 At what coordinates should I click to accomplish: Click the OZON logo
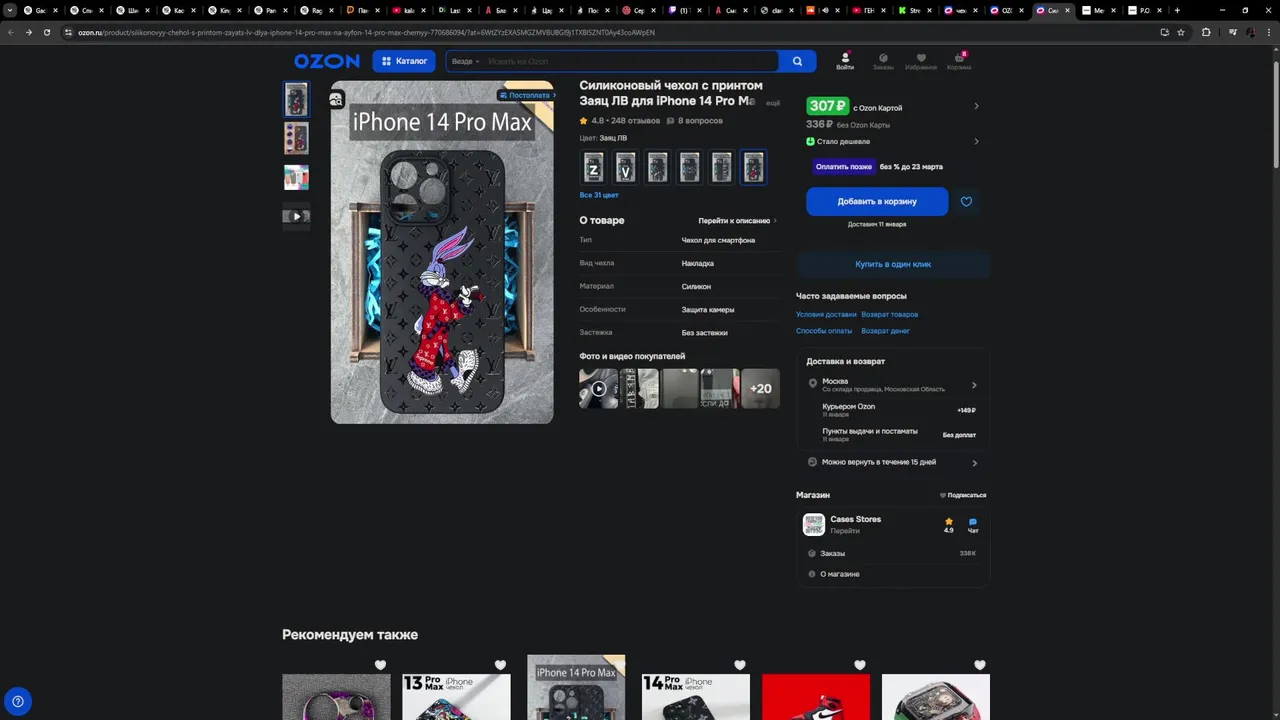click(x=327, y=61)
